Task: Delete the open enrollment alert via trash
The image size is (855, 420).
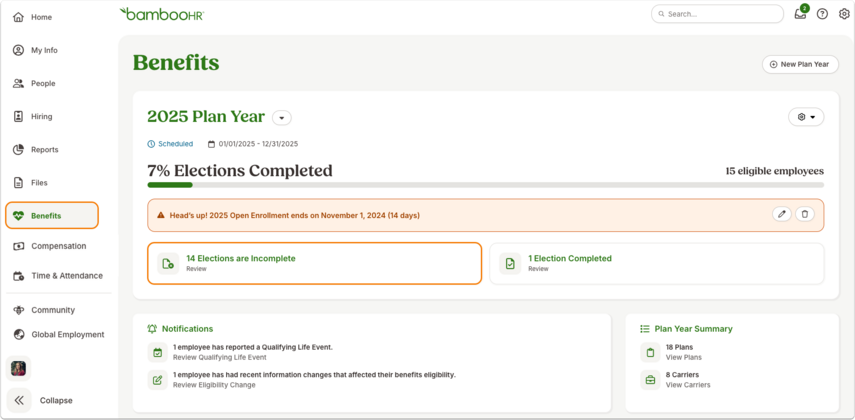Action: (x=804, y=214)
